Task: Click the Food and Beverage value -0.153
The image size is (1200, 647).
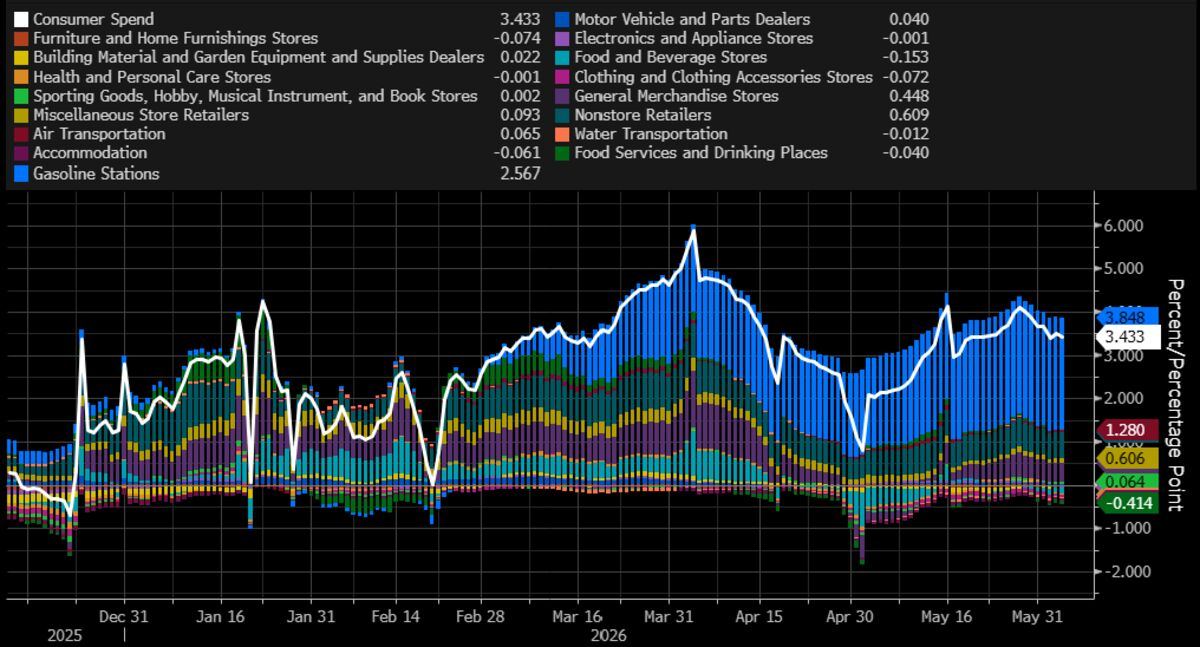Action: pyautogui.click(x=905, y=57)
